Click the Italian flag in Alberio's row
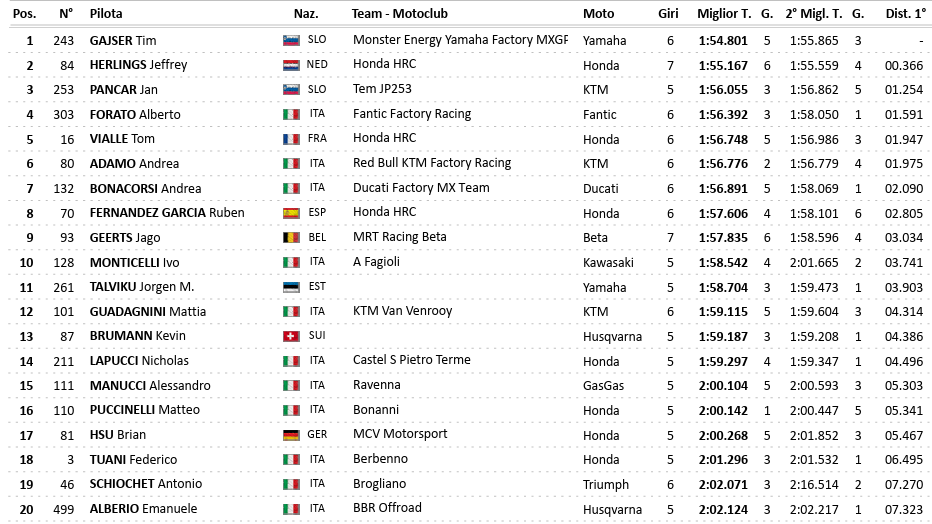Image resolution: width=932 pixels, height=524 pixels. (x=291, y=509)
